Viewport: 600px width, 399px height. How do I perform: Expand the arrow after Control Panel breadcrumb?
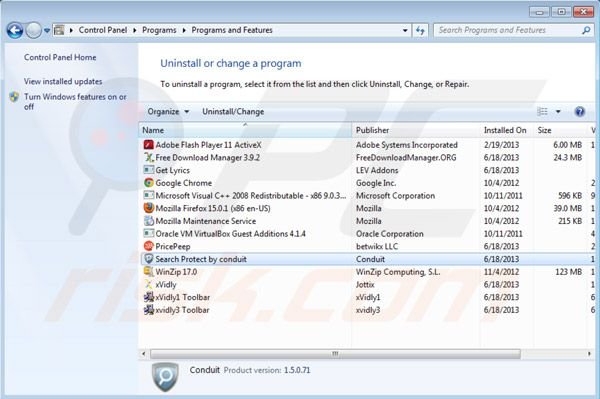click(135, 30)
